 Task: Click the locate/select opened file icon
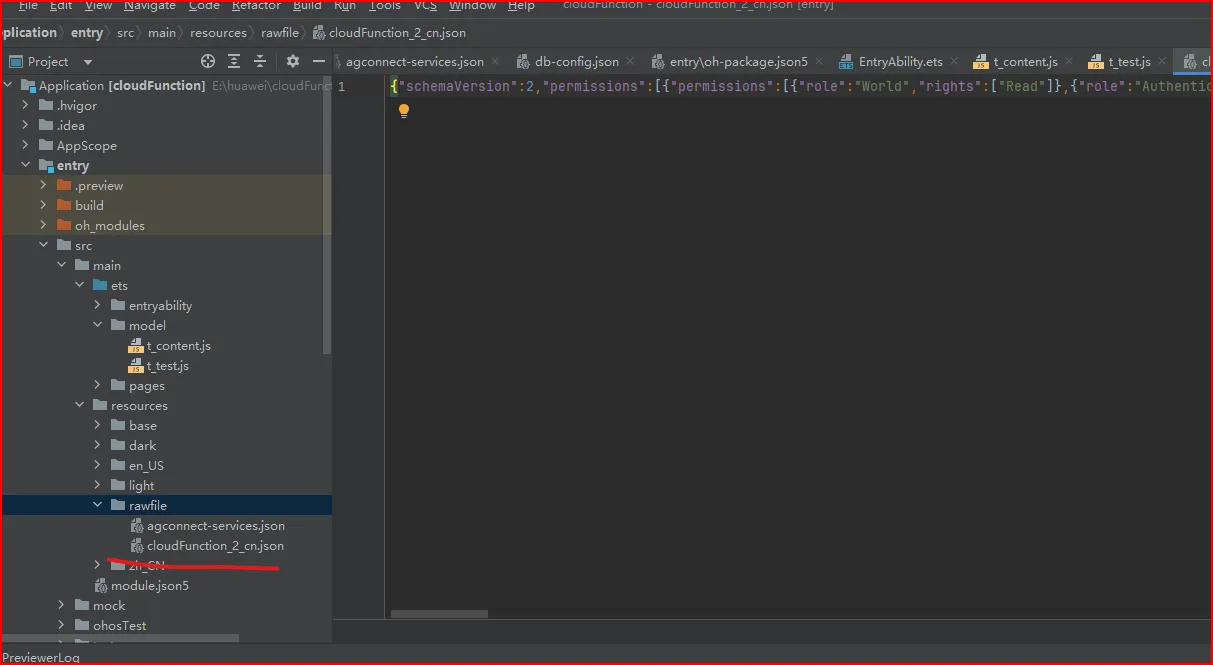(208, 61)
